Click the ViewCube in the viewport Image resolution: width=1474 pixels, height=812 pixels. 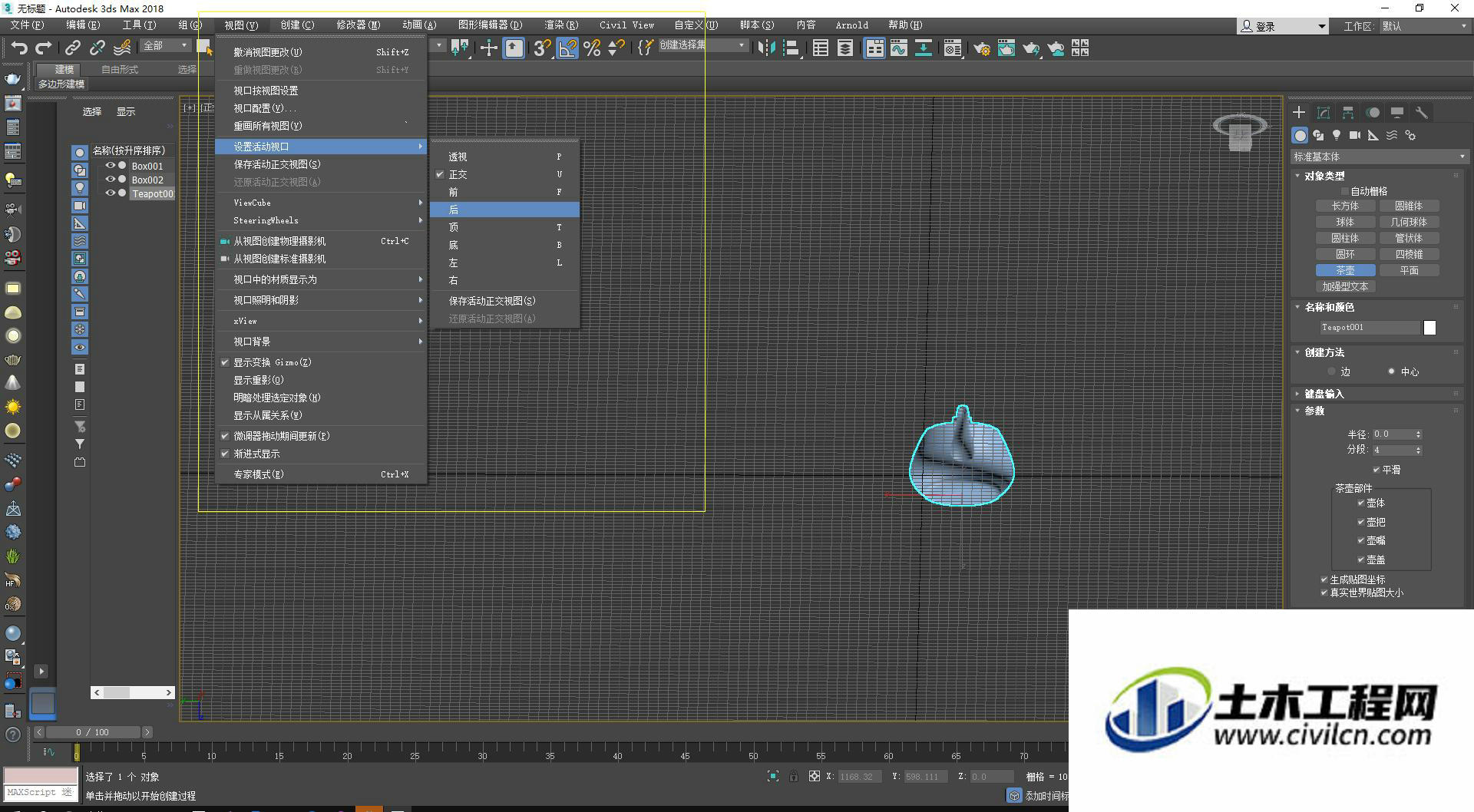click(1240, 132)
